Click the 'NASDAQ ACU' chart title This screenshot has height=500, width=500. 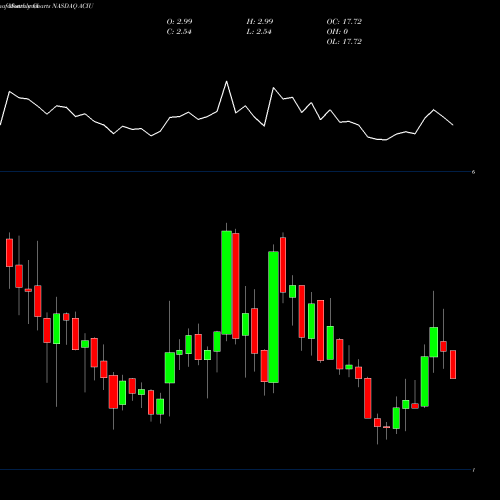(x=72, y=6)
